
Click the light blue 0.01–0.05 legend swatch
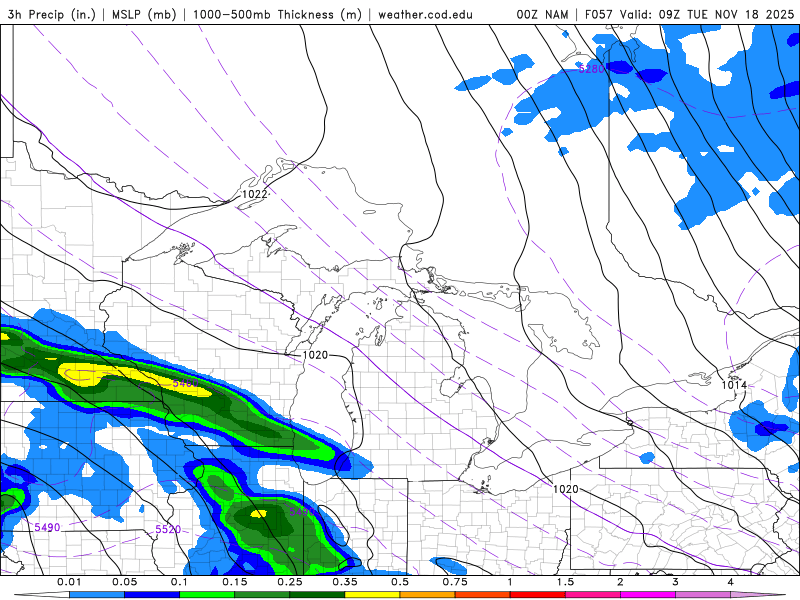[x=96, y=595]
